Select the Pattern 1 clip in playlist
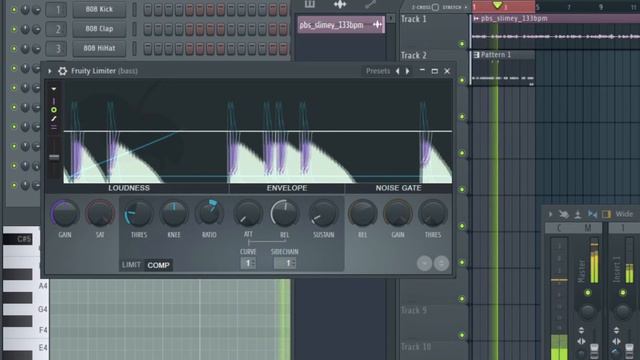 pyautogui.click(x=503, y=68)
